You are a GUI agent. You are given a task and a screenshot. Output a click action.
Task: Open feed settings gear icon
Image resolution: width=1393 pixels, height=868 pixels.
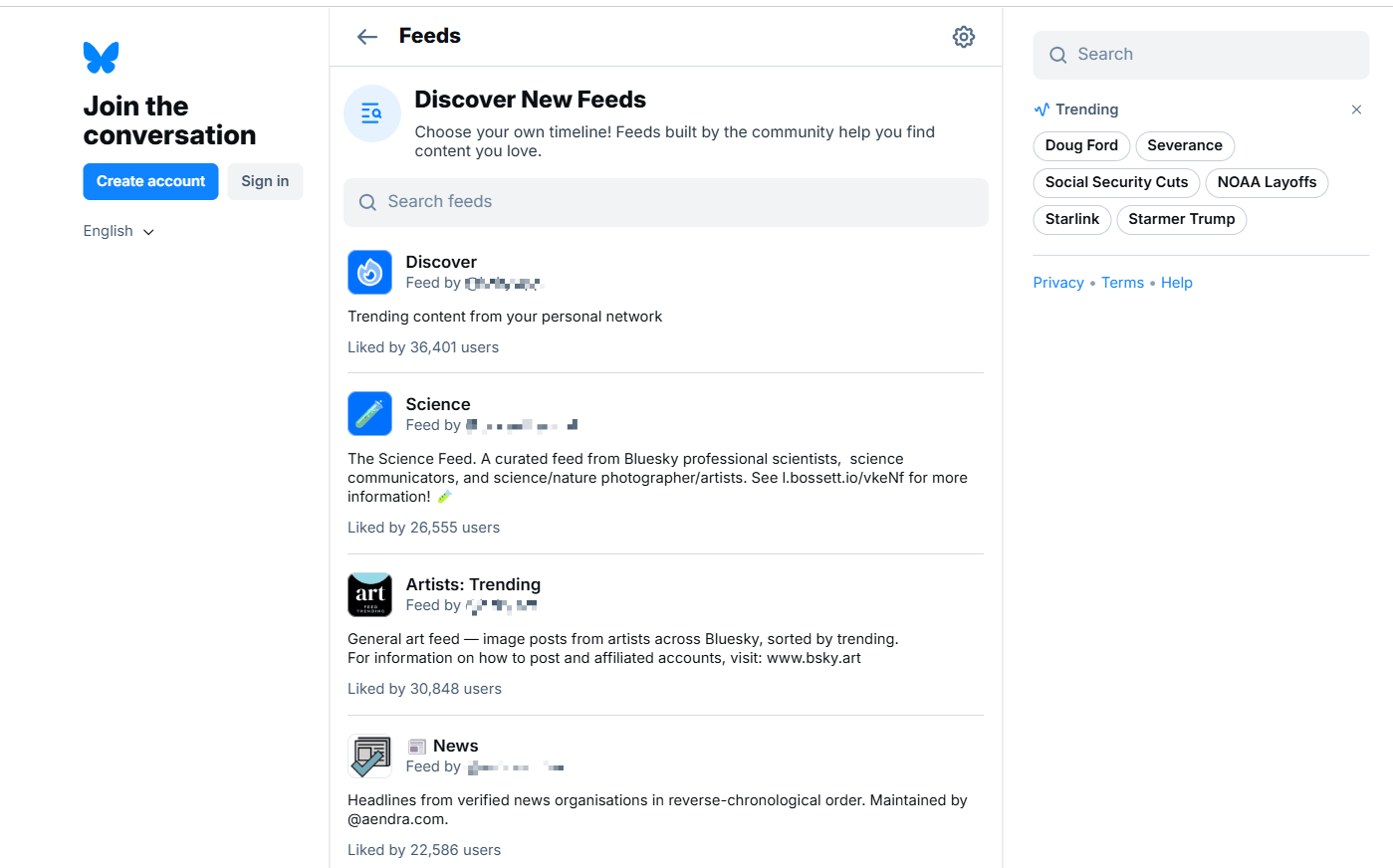(x=963, y=37)
